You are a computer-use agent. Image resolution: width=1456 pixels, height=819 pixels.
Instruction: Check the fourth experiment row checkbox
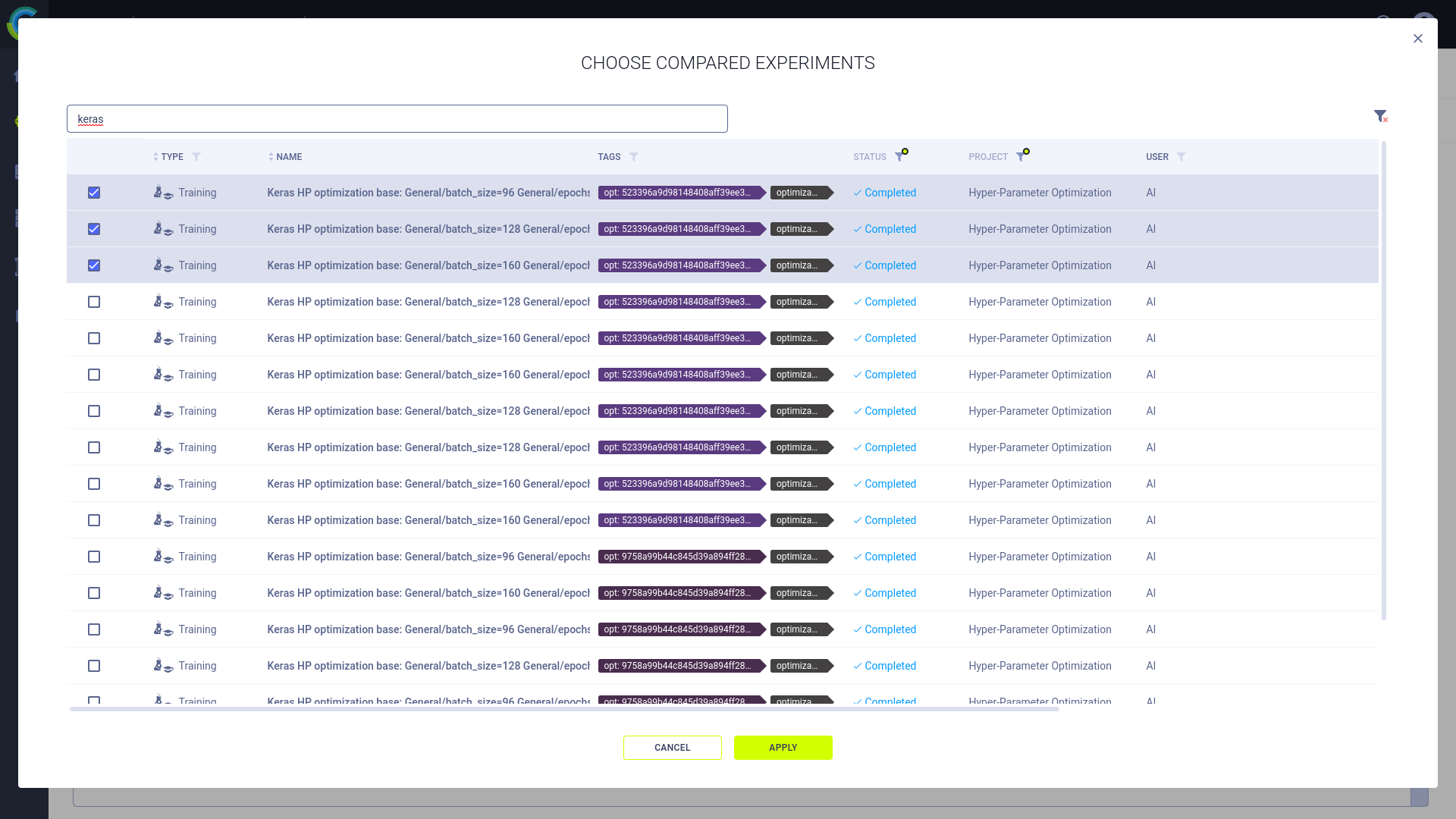coord(94,302)
